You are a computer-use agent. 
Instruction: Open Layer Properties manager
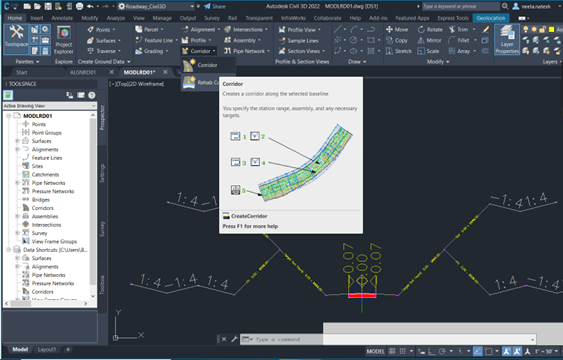[x=507, y=39]
